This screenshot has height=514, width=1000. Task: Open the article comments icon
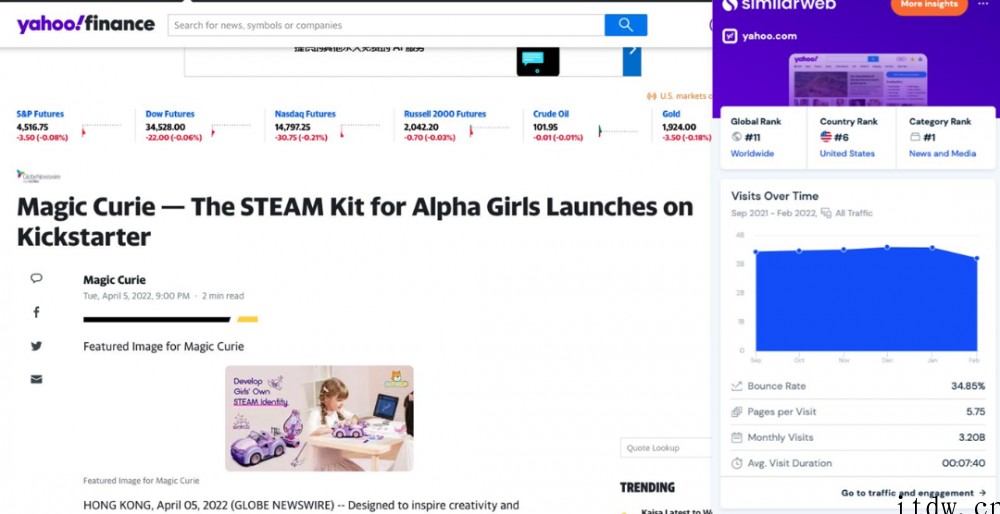click(36, 278)
